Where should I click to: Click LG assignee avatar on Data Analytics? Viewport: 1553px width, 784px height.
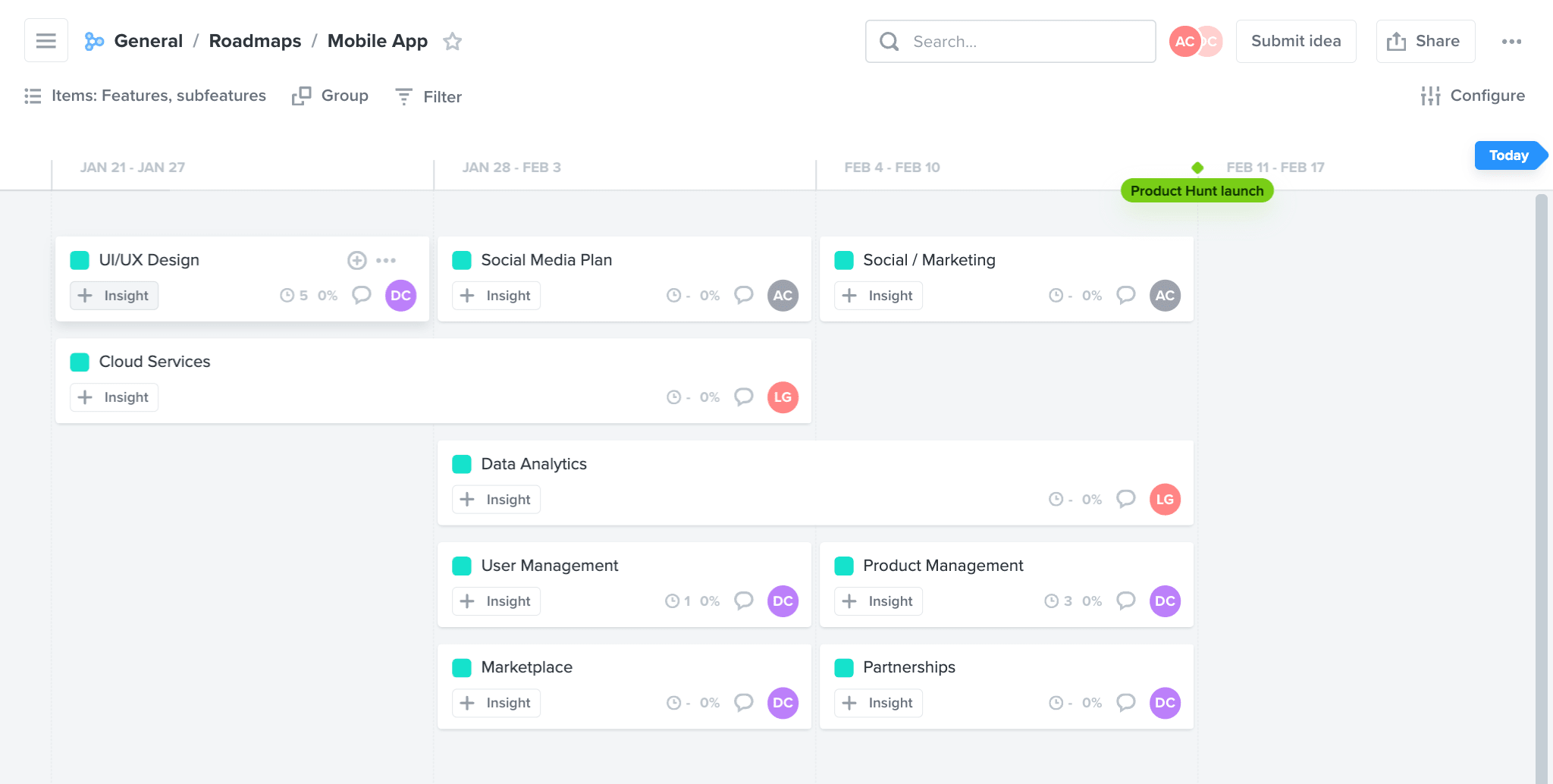coord(1166,500)
